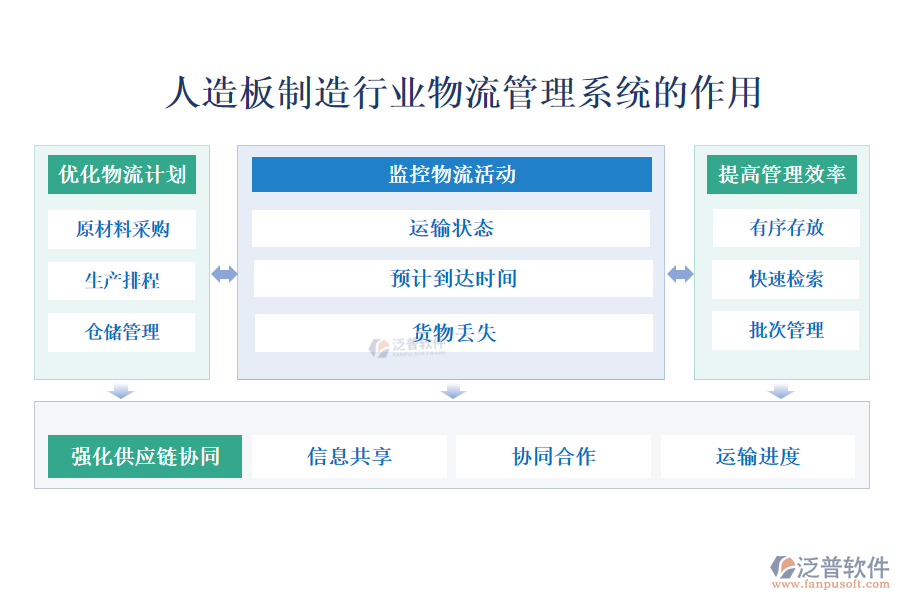Click the right double-headed arrow icon
This screenshot has height=600, width=900.
click(x=680, y=274)
